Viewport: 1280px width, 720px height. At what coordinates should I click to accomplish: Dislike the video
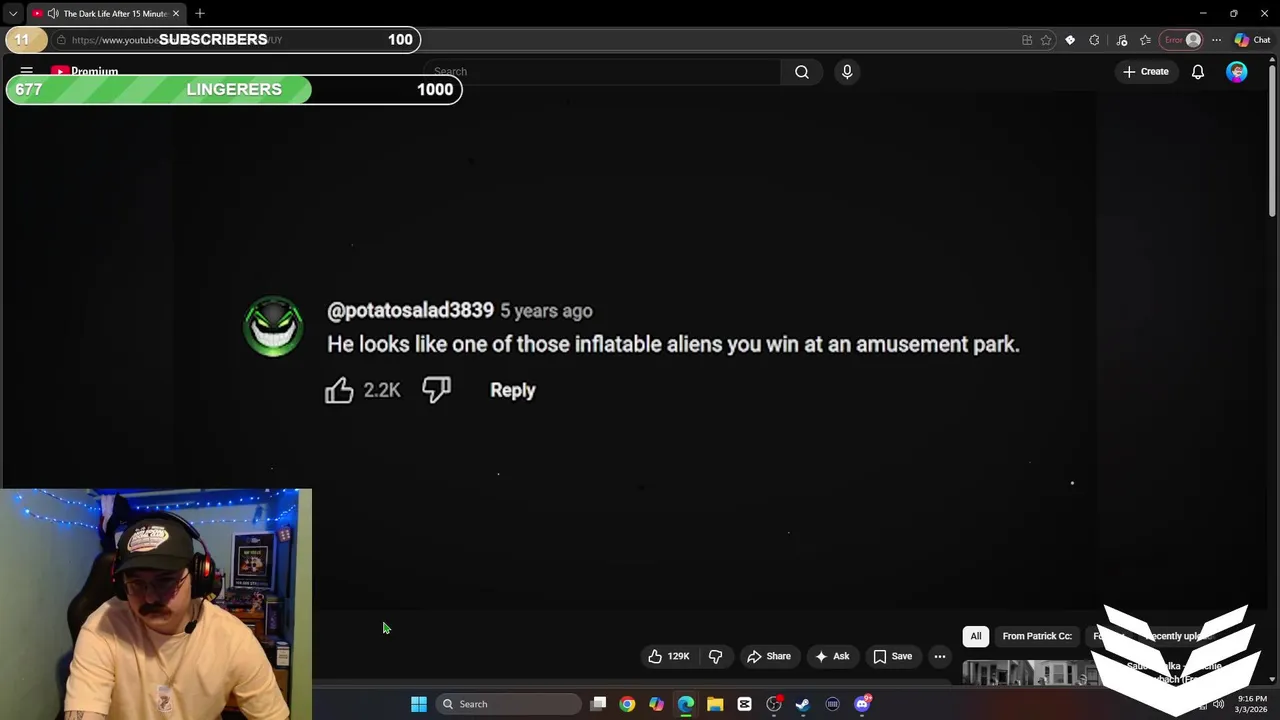715,656
